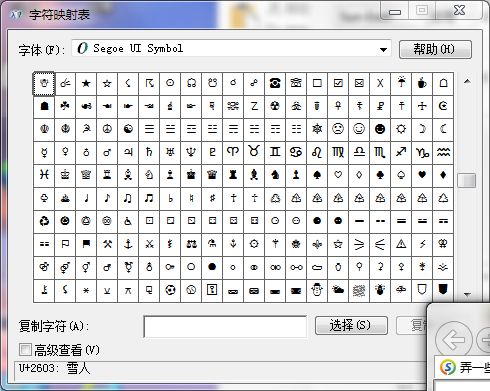The height and width of the screenshot is (391, 490).
Task: Choose the Taurus zodiac symbol
Action: pyautogui.click(x=254, y=152)
